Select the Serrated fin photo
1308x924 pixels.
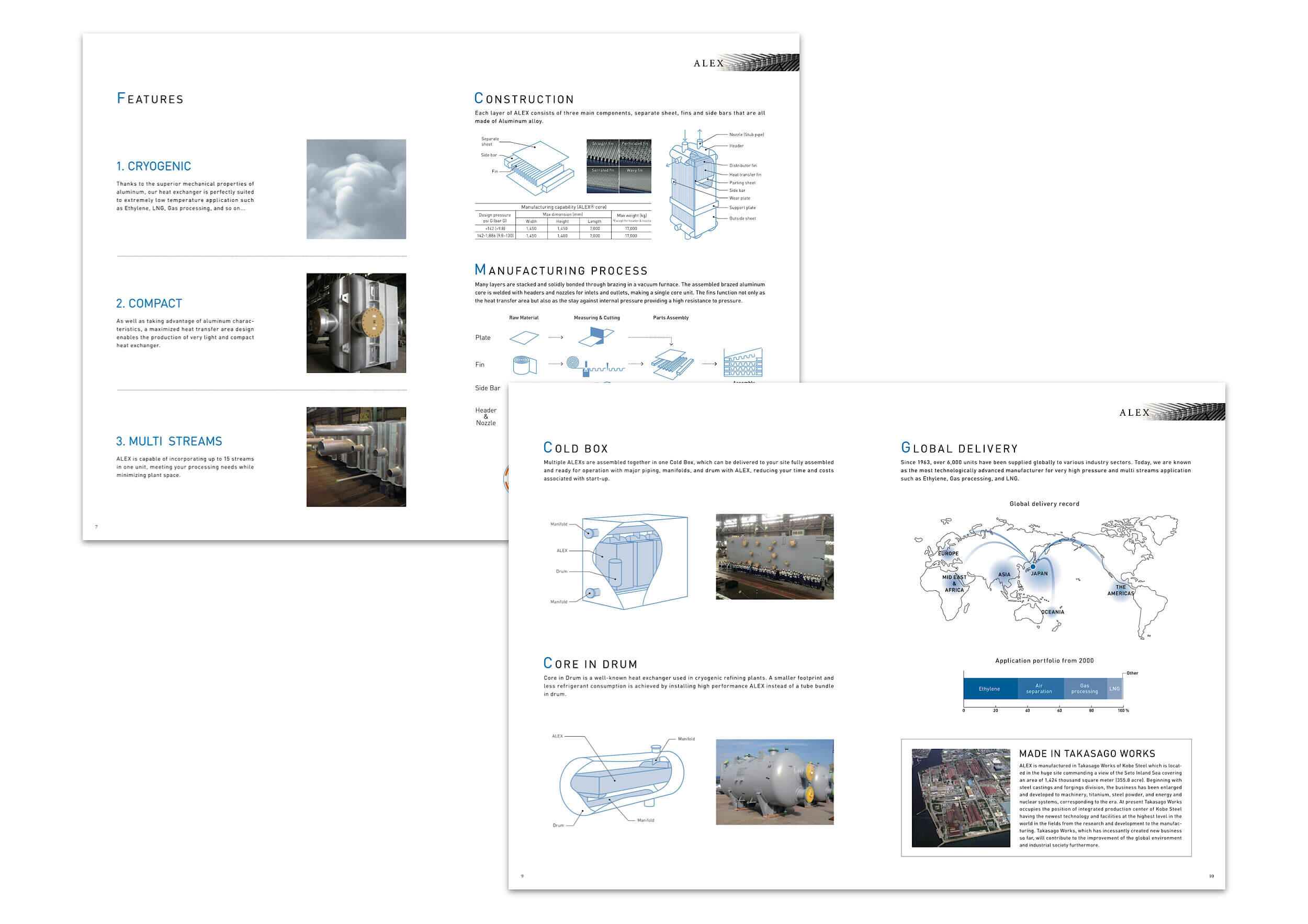(602, 180)
